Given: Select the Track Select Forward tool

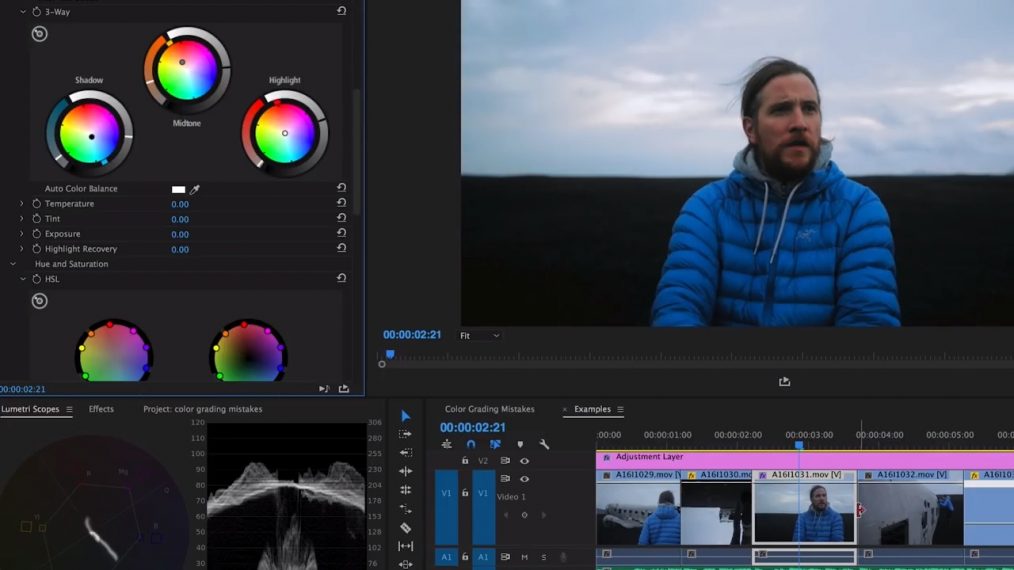Looking at the screenshot, I should [x=405, y=434].
